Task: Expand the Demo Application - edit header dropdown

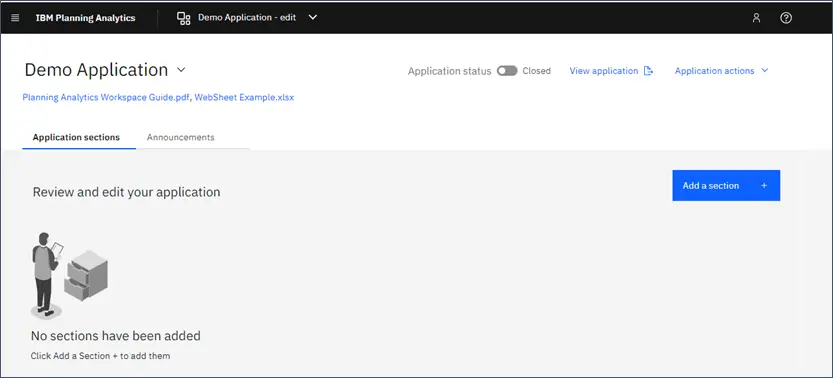Action: (x=313, y=17)
